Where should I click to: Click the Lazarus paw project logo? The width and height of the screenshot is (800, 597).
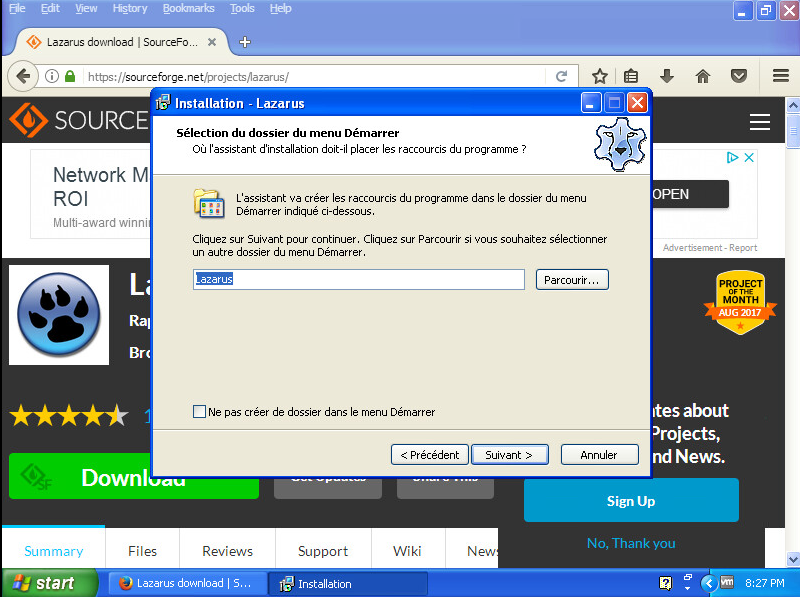59,315
